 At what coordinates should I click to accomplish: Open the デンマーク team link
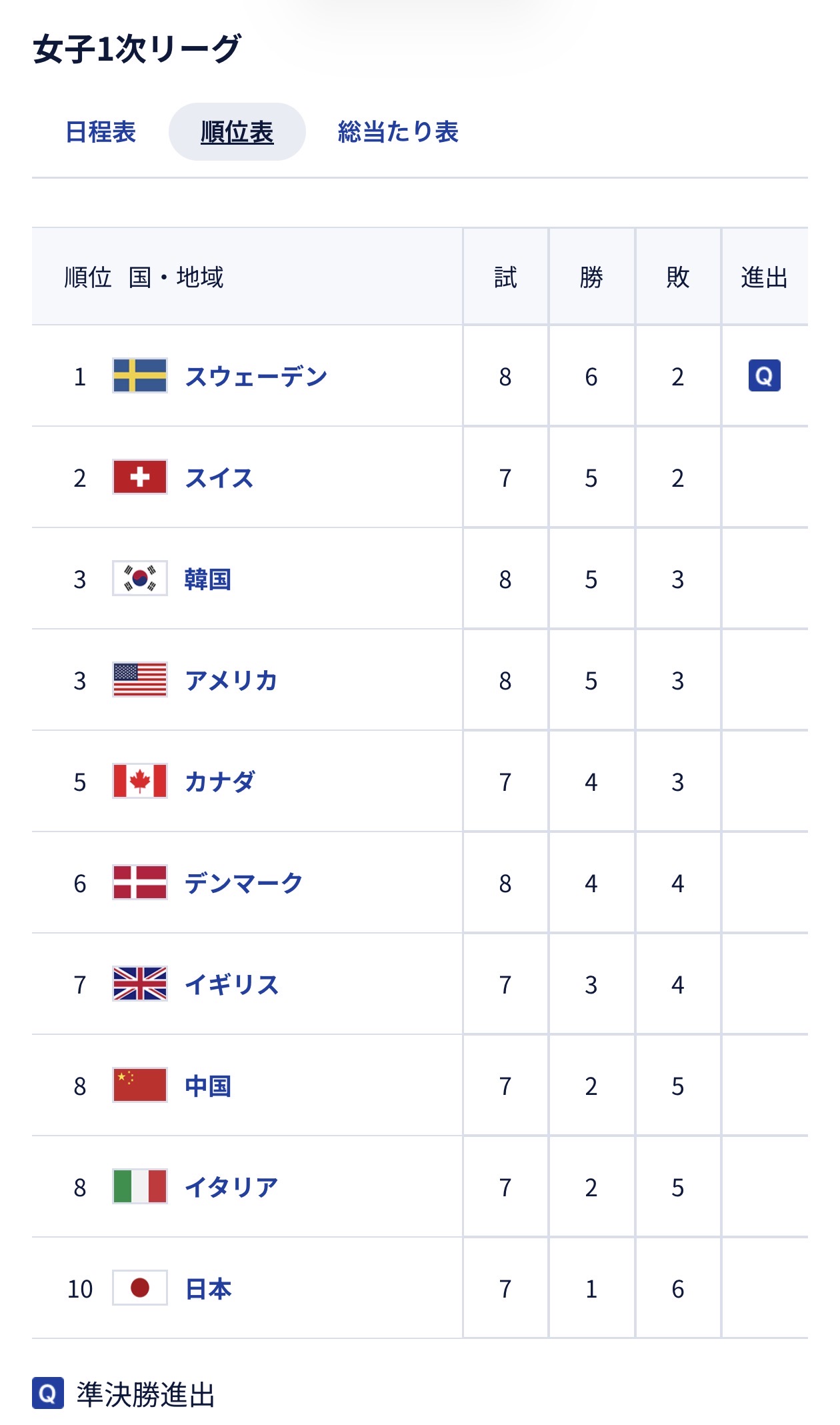[243, 884]
